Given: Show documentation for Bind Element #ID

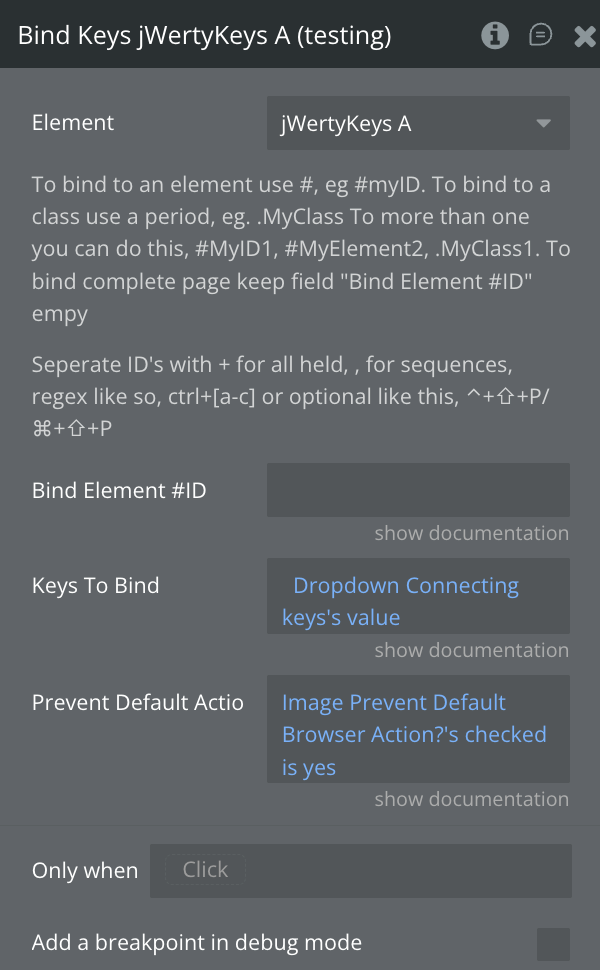Looking at the screenshot, I should [x=471, y=533].
